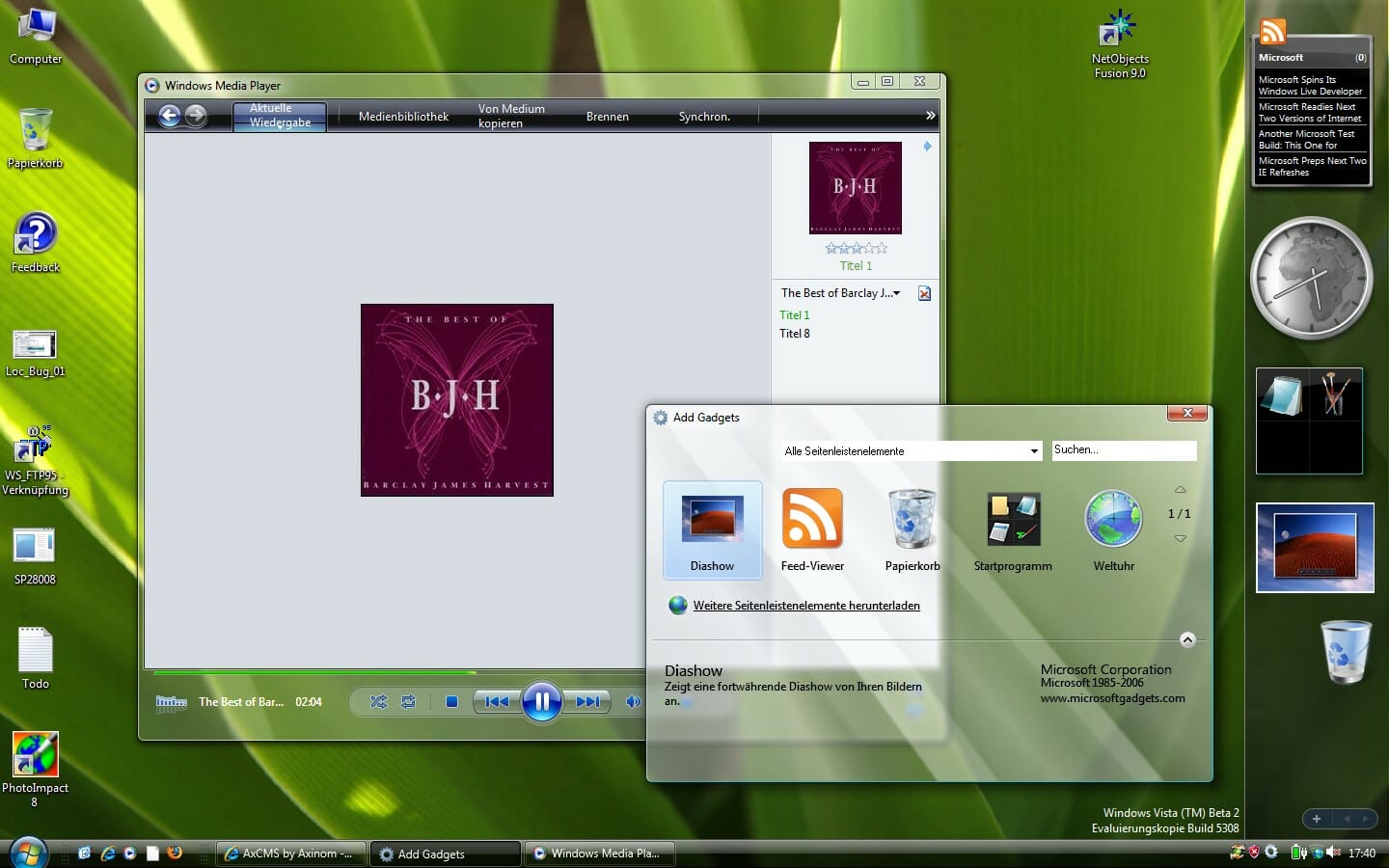Toggle repeat mode in Media Player
This screenshot has height=868, width=1389.
point(408,702)
